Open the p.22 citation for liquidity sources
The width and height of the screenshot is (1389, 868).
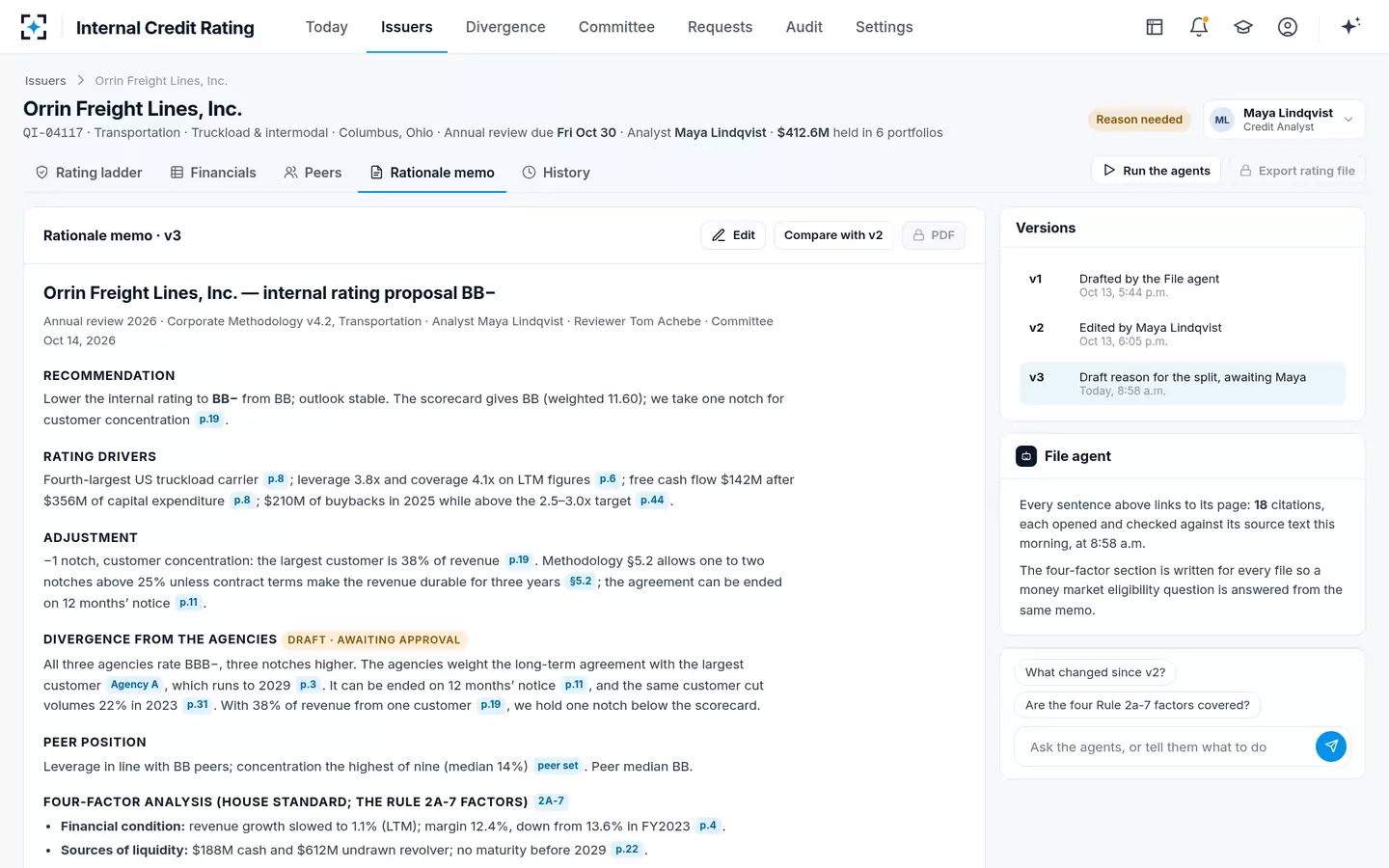(627, 850)
